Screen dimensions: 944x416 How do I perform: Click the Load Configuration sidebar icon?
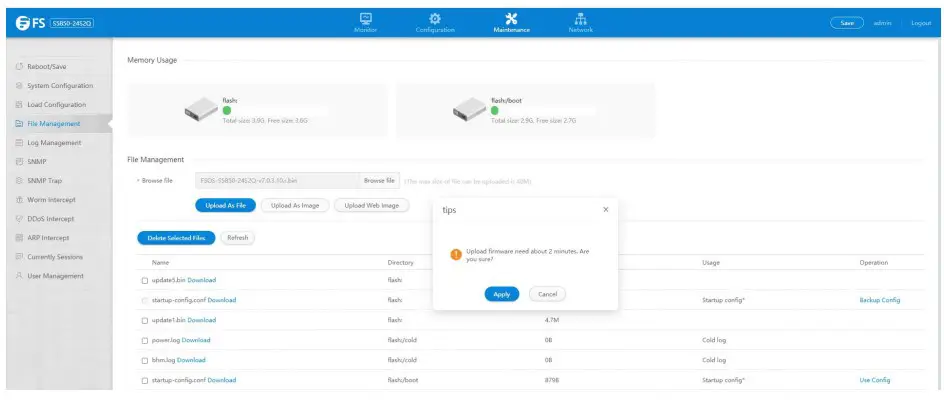[19, 105]
